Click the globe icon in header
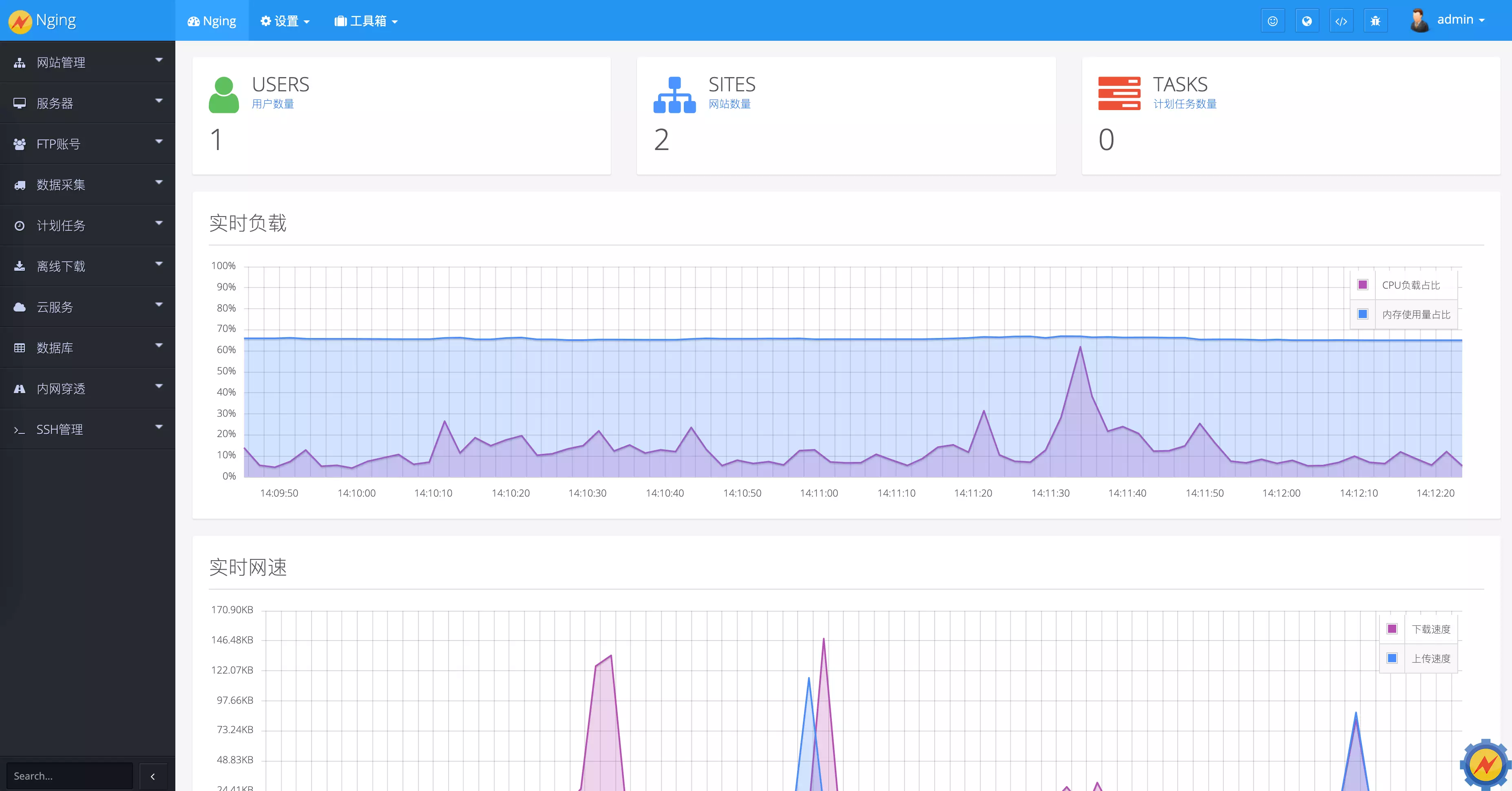The image size is (1512, 791). point(1306,21)
